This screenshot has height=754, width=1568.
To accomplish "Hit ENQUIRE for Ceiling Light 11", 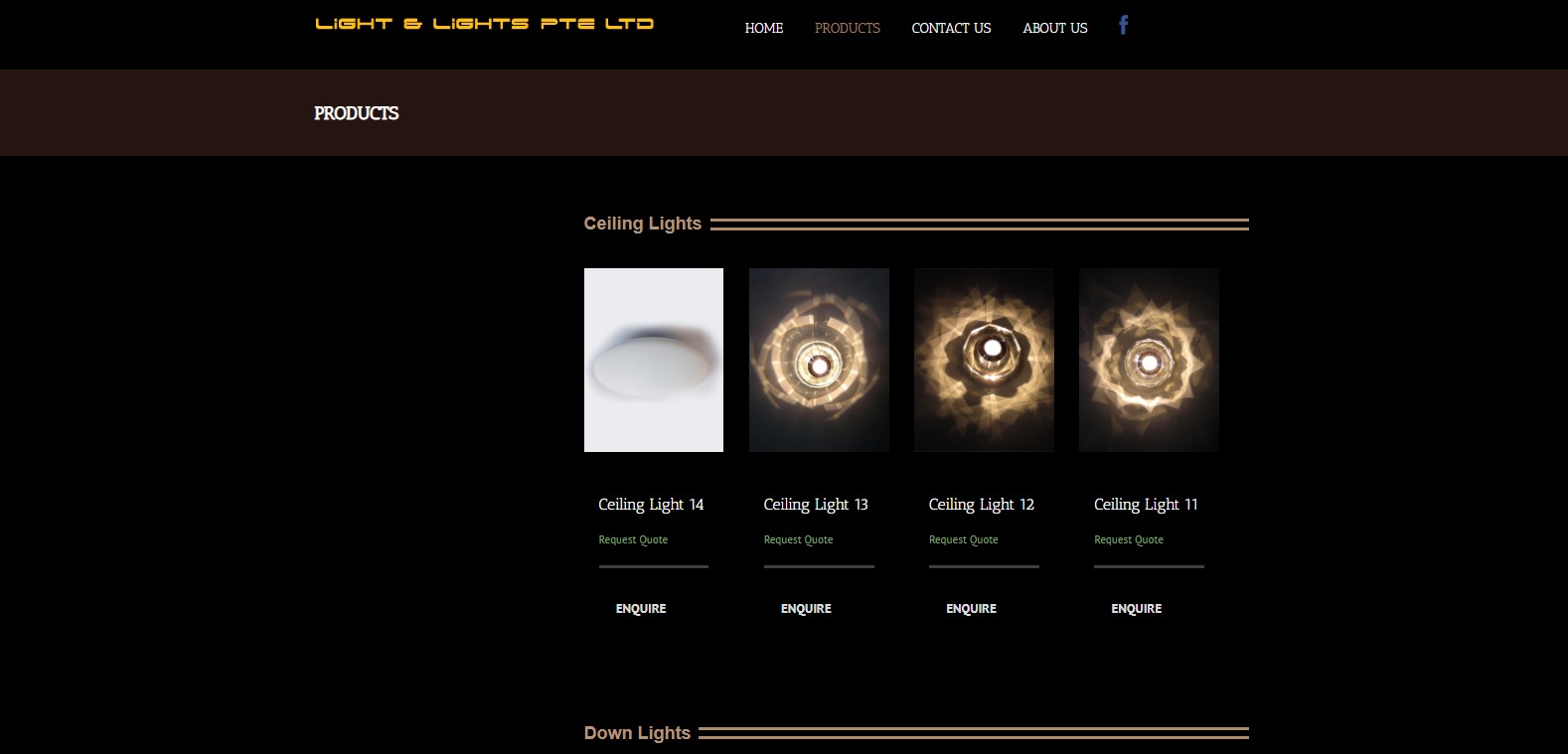I will click(1136, 609).
